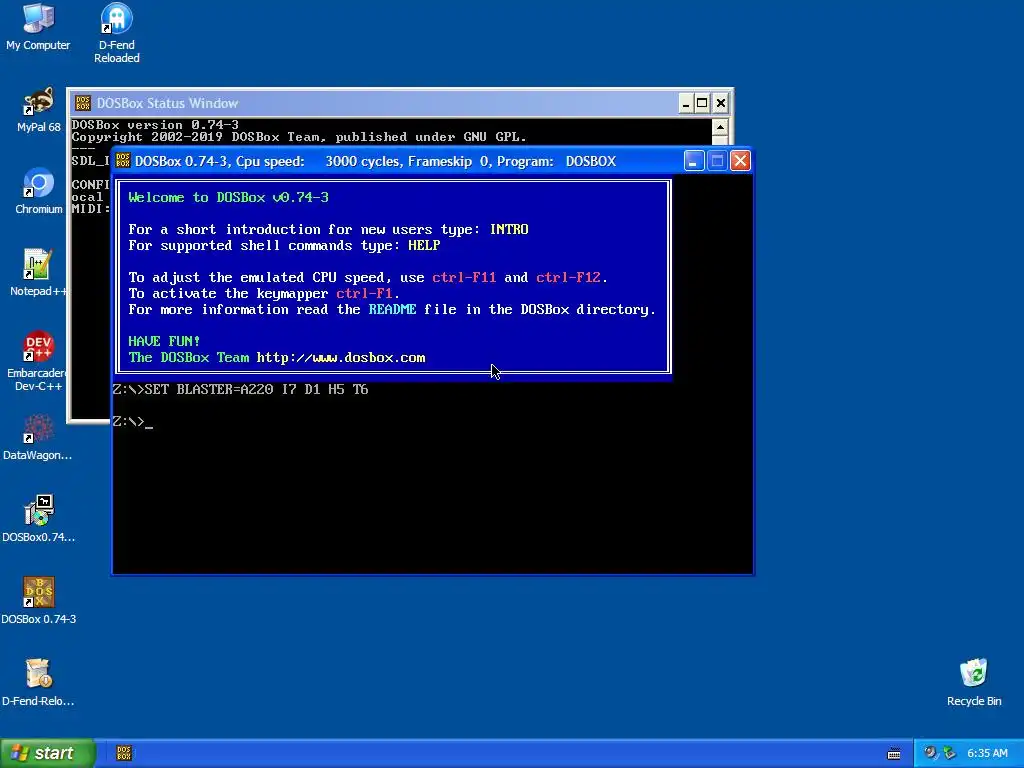1024x768 pixels.
Task: Click the Status Window scrollbar up arrow
Action: (x=720, y=127)
